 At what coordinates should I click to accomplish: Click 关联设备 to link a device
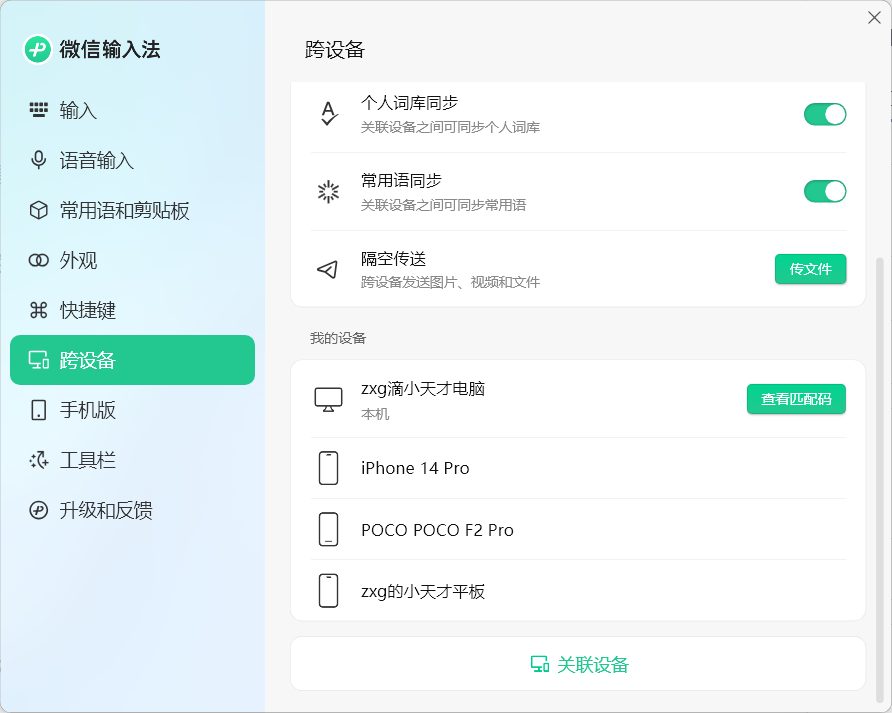578,664
